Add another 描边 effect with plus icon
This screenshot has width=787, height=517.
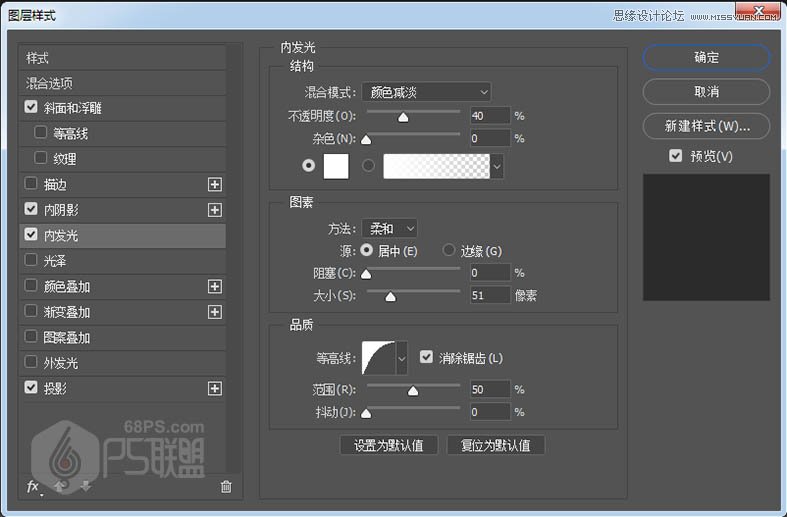pos(214,185)
